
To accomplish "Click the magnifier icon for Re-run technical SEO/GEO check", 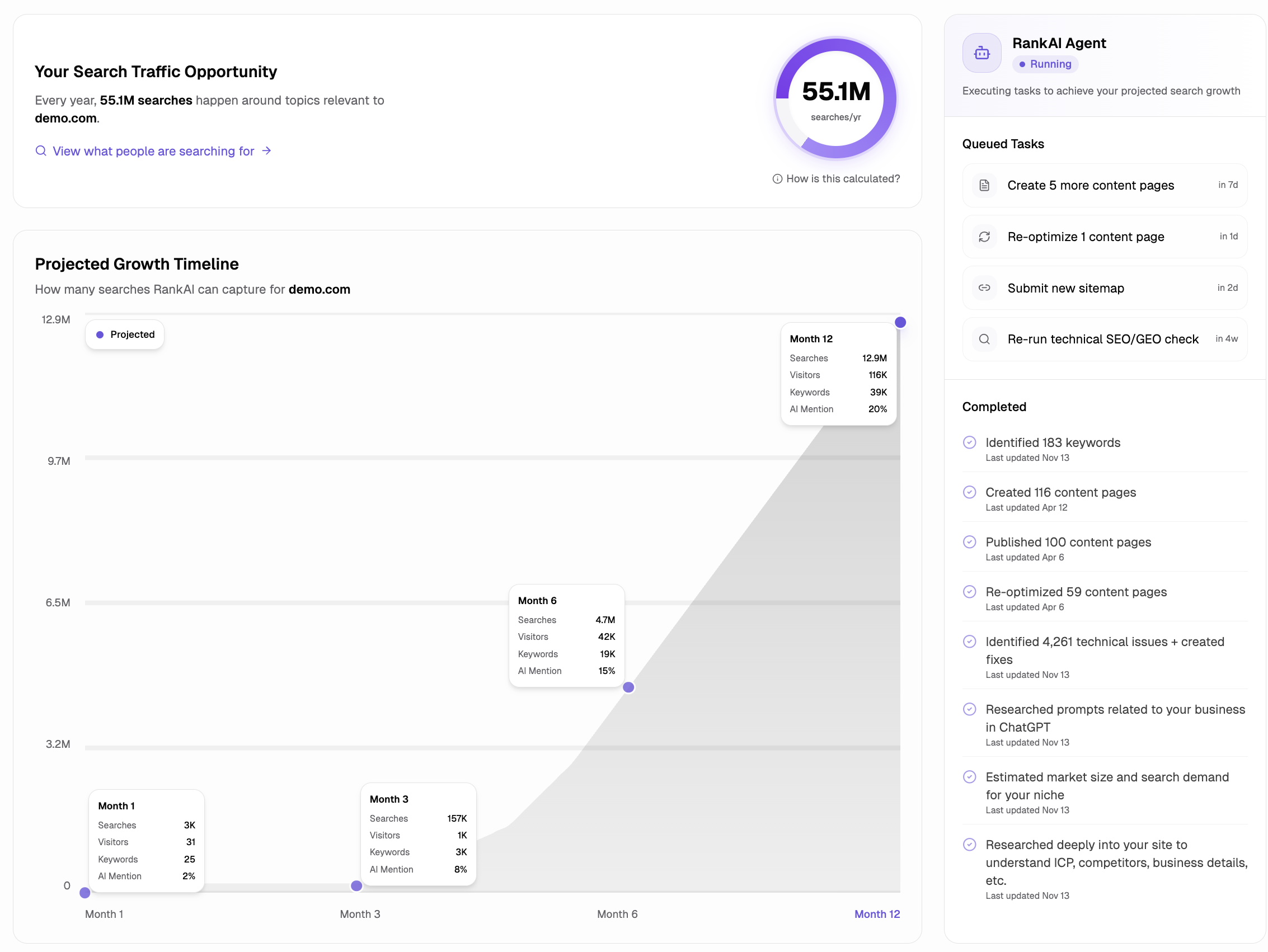I will (x=984, y=340).
